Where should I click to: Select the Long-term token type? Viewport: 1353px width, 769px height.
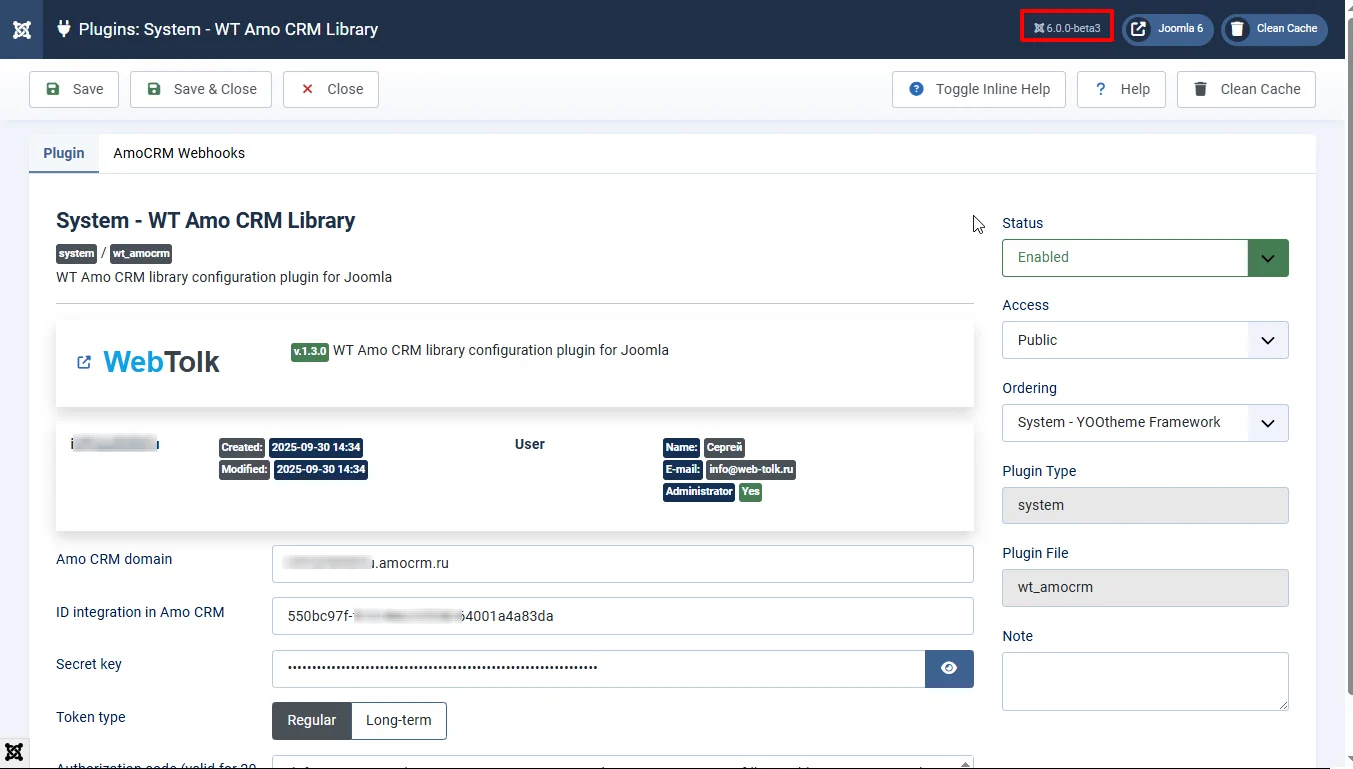pos(399,720)
